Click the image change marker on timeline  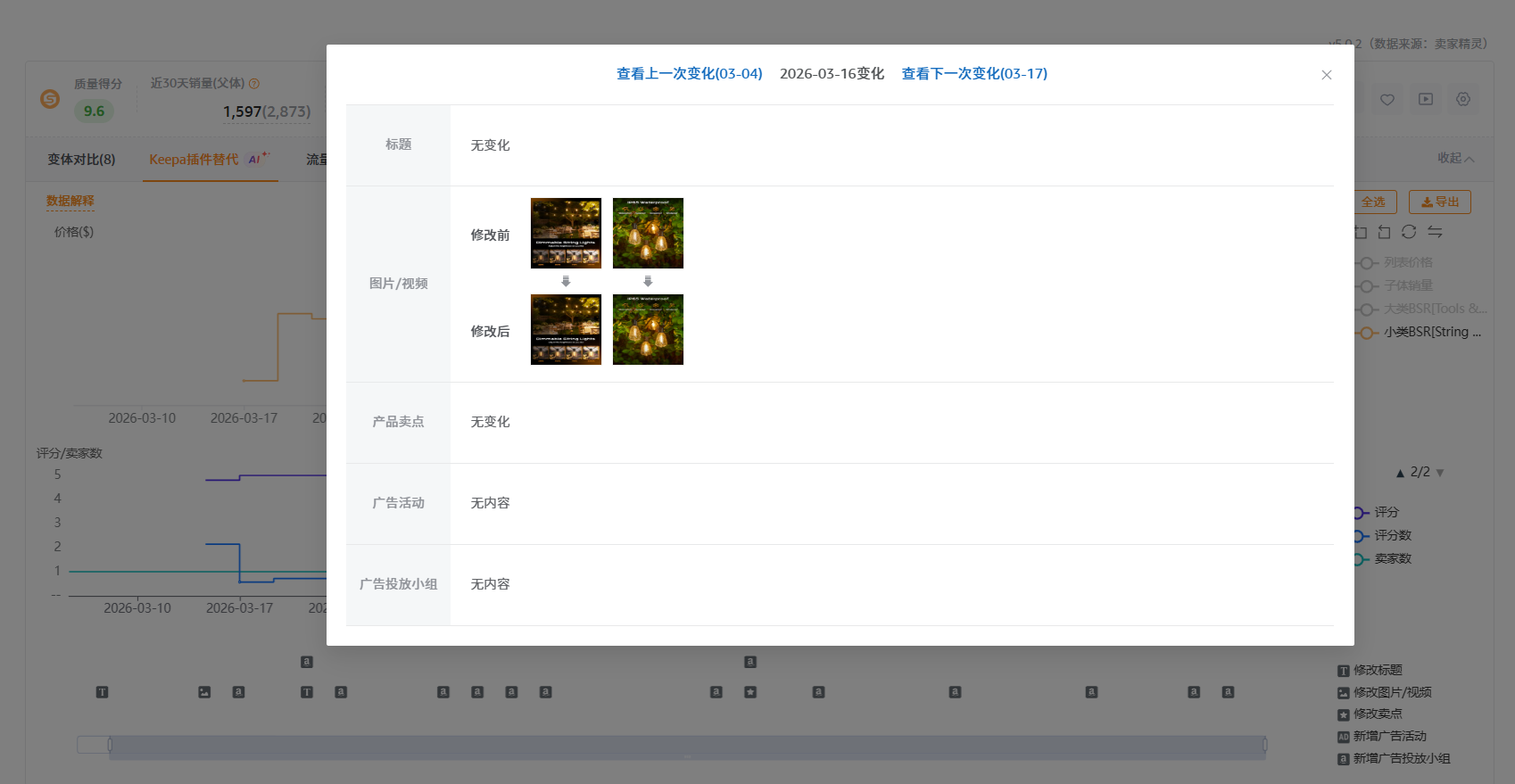204,692
